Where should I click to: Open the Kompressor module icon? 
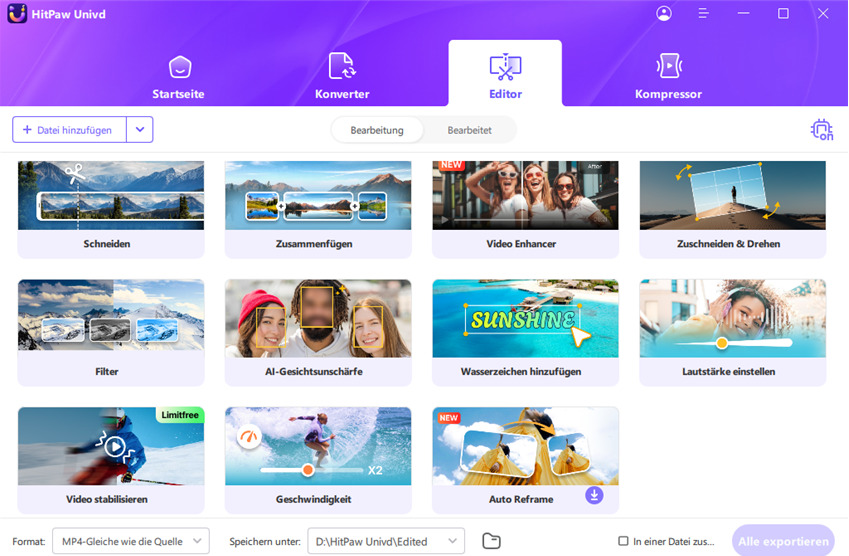[668, 67]
